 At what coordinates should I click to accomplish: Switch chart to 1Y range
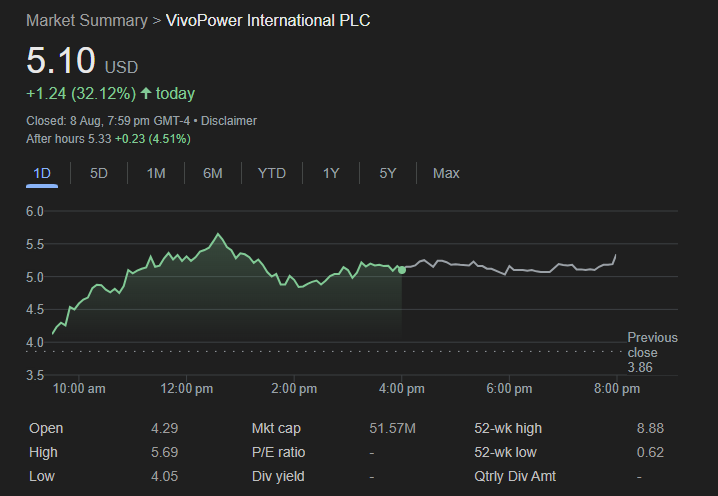[331, 174]
